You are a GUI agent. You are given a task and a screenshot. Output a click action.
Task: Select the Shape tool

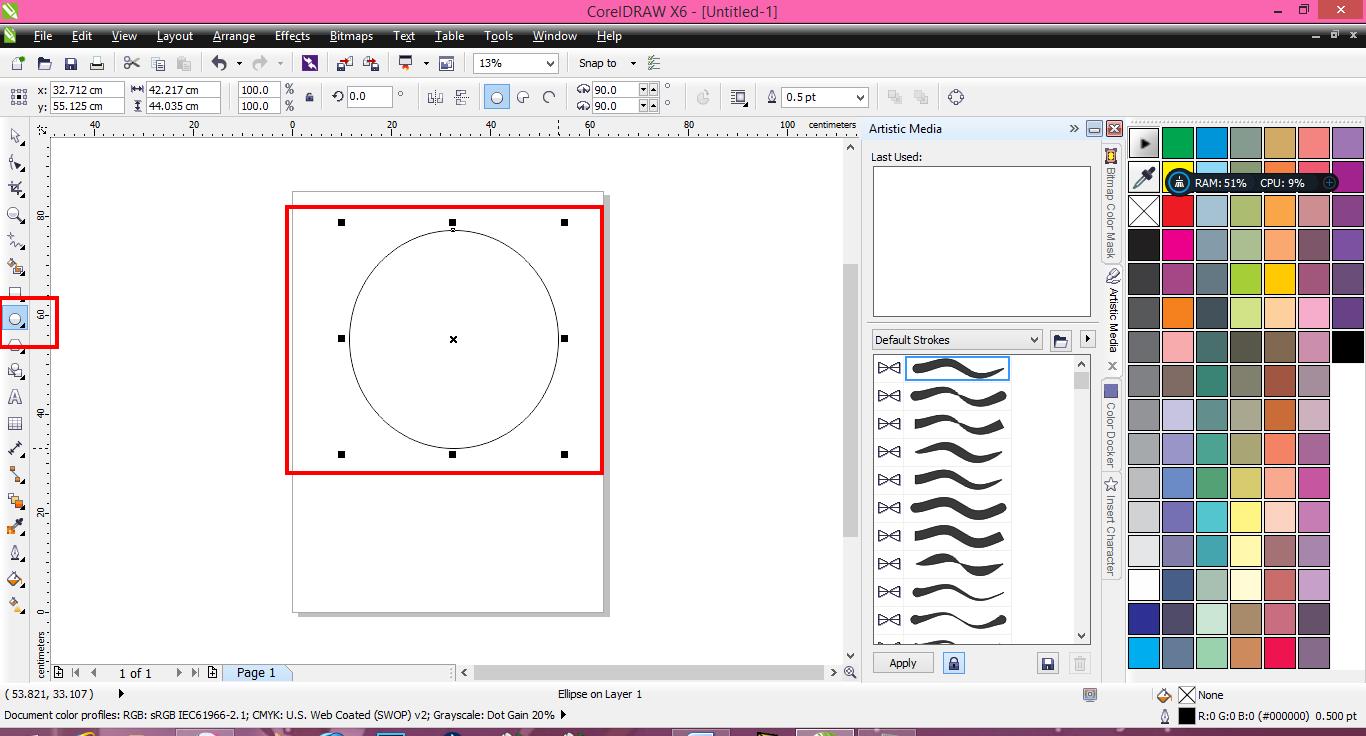tap(15, 163)
